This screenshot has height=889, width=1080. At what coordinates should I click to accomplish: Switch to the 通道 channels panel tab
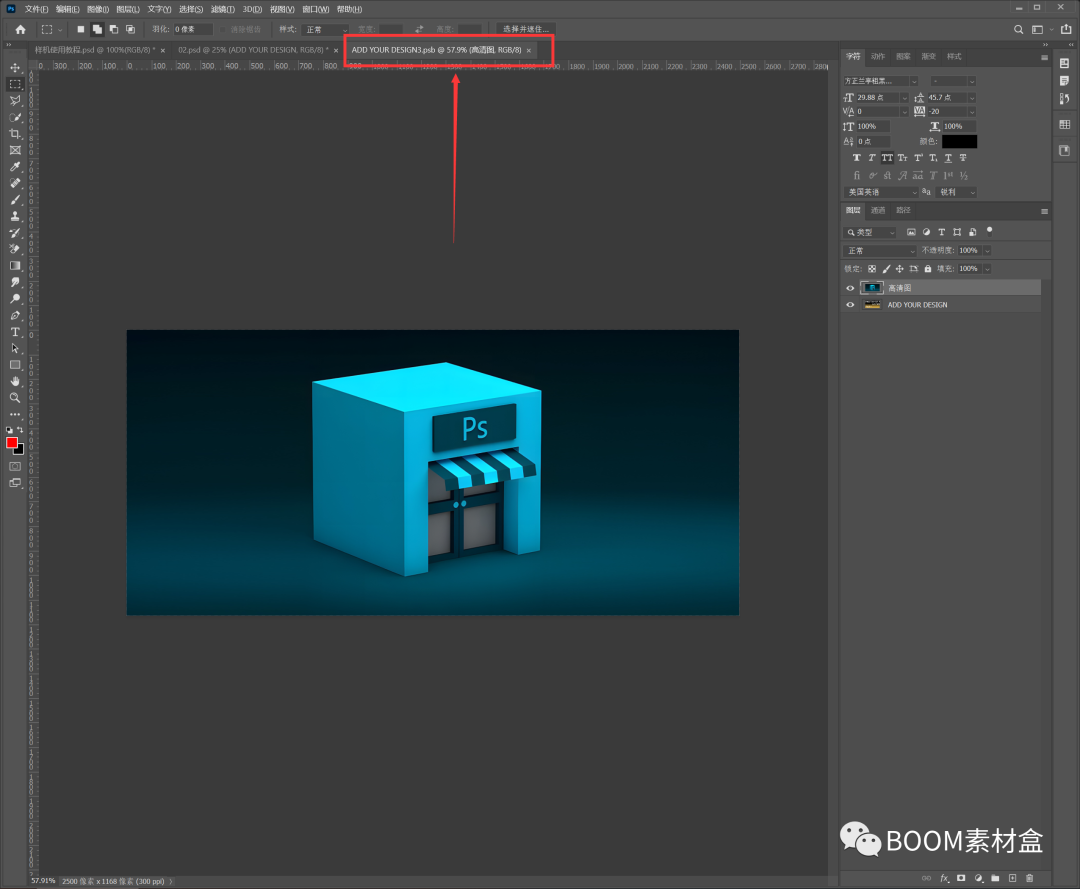point(878,211)
